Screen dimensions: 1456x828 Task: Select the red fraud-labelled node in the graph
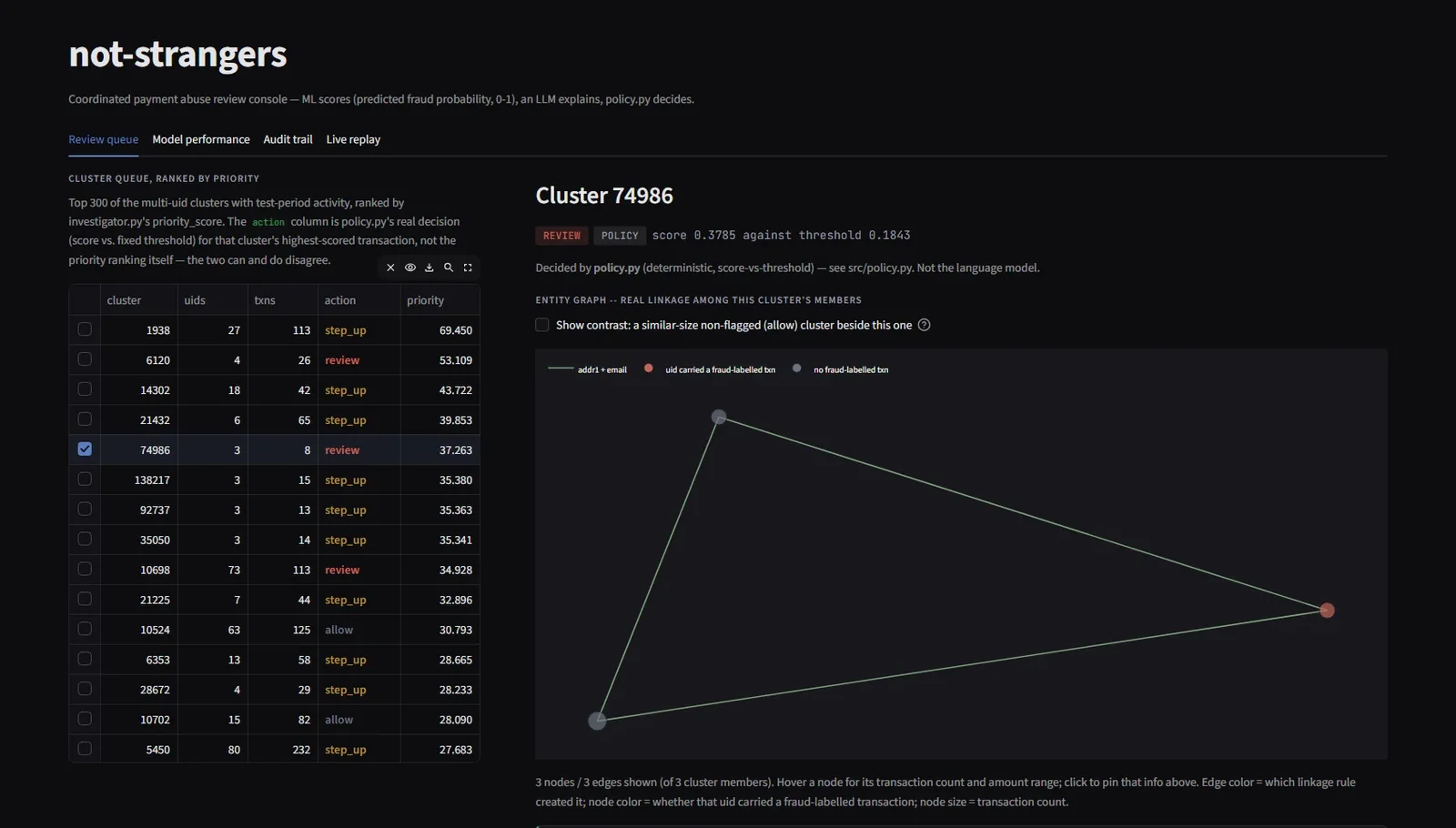tap(1327, 611)
